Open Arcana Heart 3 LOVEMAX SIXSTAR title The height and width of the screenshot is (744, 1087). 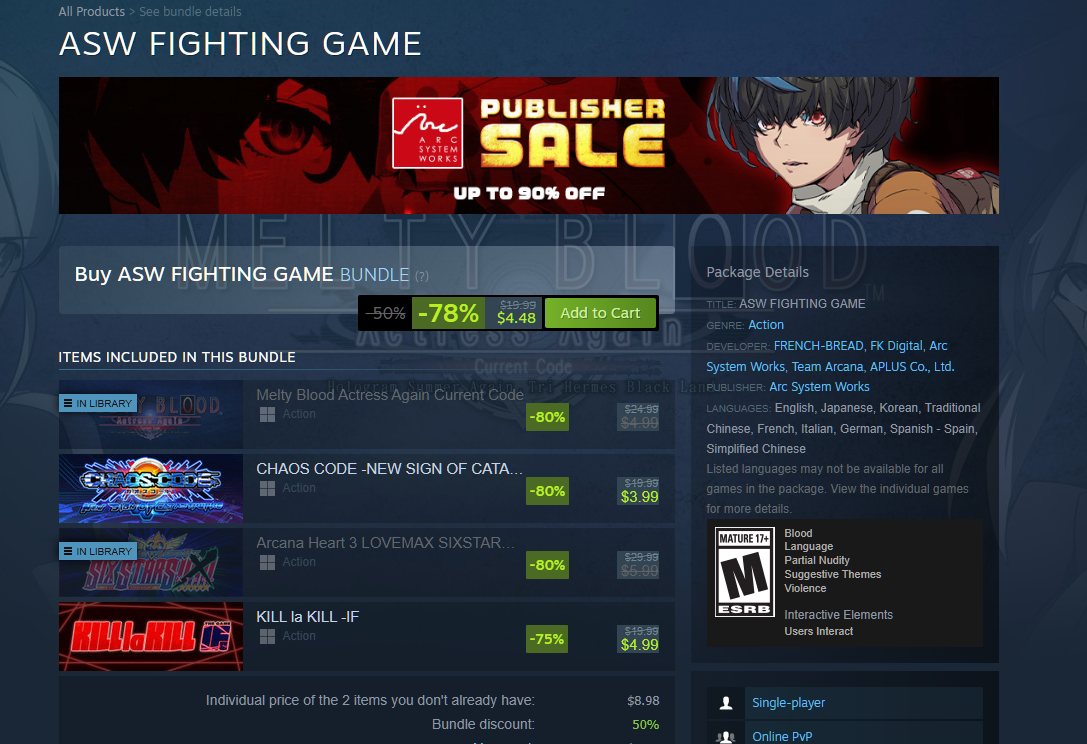coord(385,543)
